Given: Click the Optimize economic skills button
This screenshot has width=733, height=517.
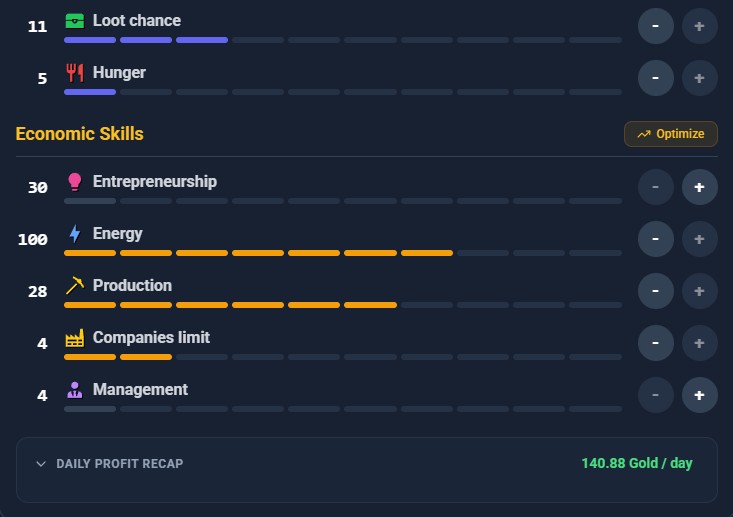Looking at the screenshot, I should (x=671, y=134).
